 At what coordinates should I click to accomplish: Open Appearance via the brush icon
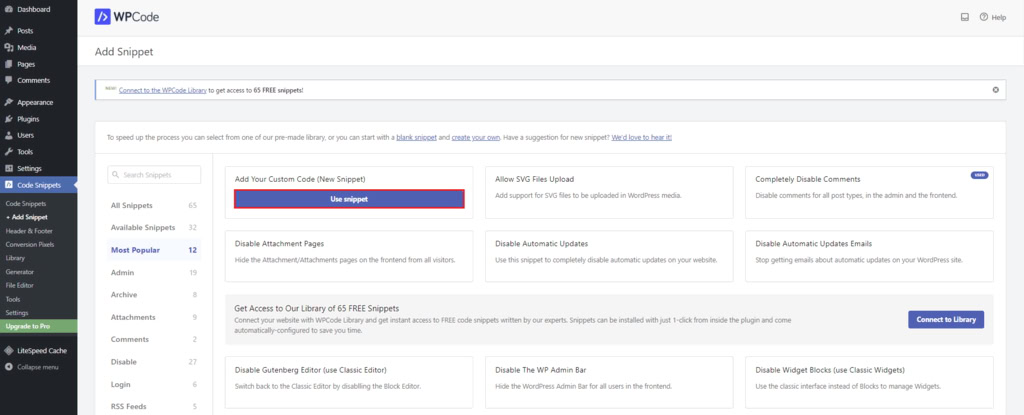pyautogui.click(x=9, y=102)
